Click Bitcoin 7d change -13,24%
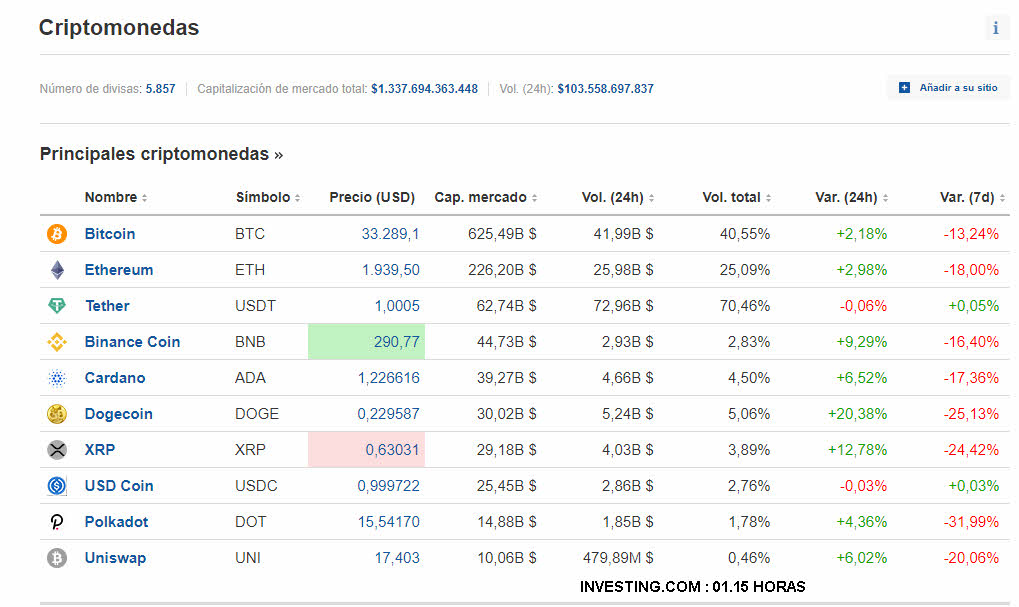 point(971,234)
